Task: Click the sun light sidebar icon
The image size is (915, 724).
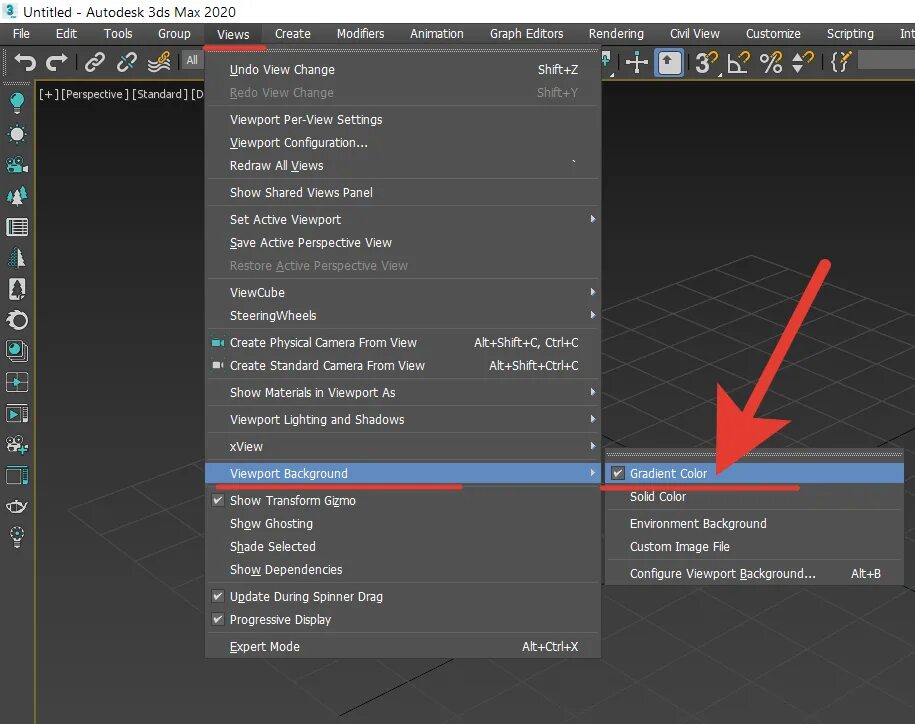Action: click(x=17, y=134)
